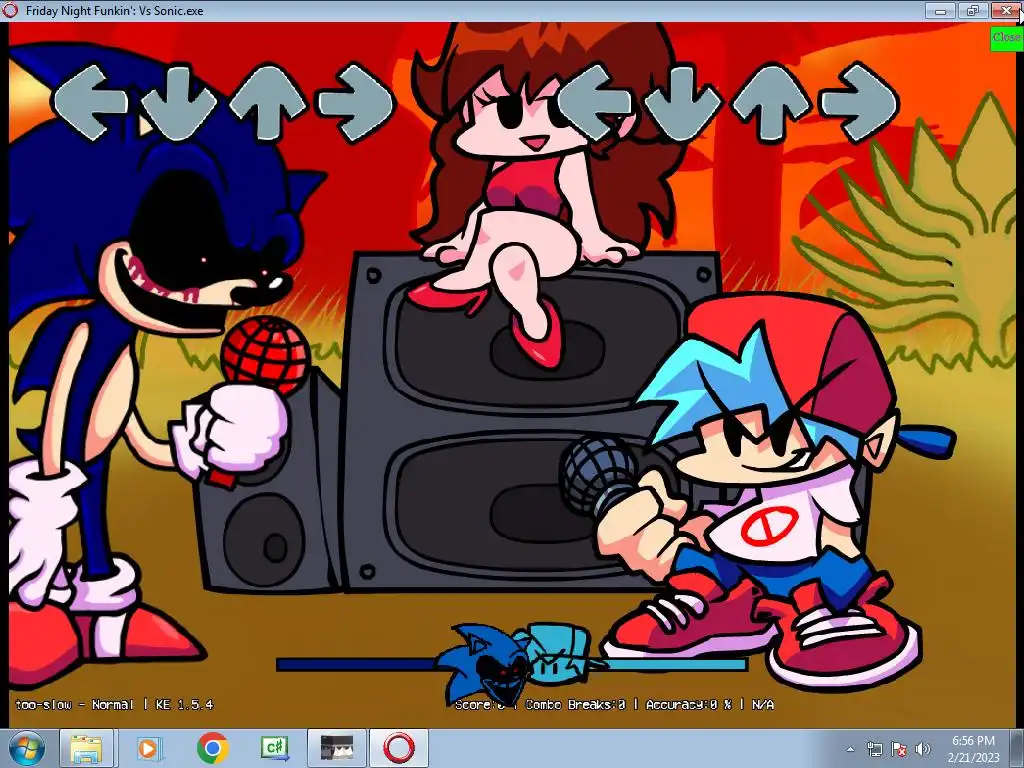
Task: Show hidden system tray icons
Action: [850, 749]
